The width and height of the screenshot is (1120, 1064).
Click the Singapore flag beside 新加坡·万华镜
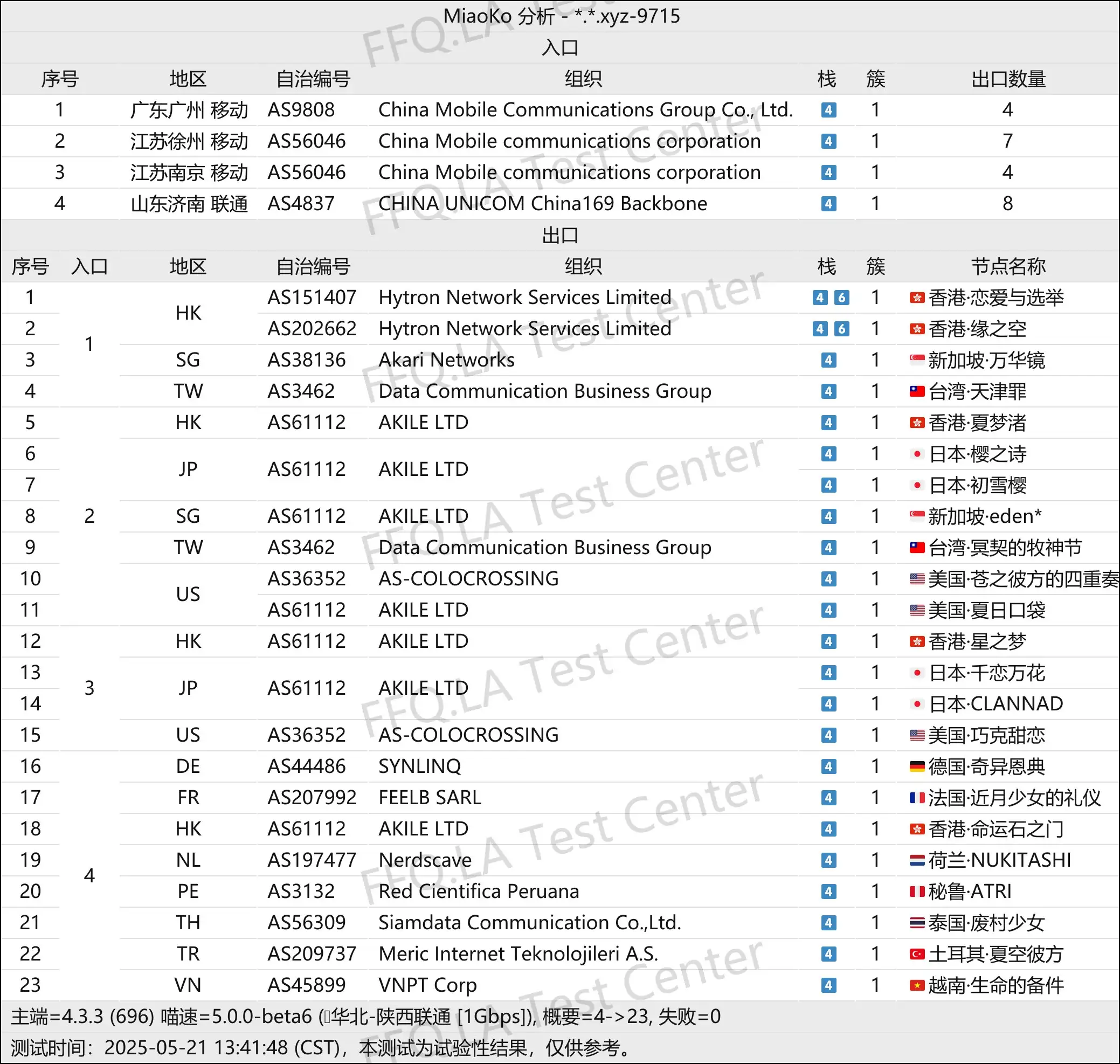pos(917,360)
